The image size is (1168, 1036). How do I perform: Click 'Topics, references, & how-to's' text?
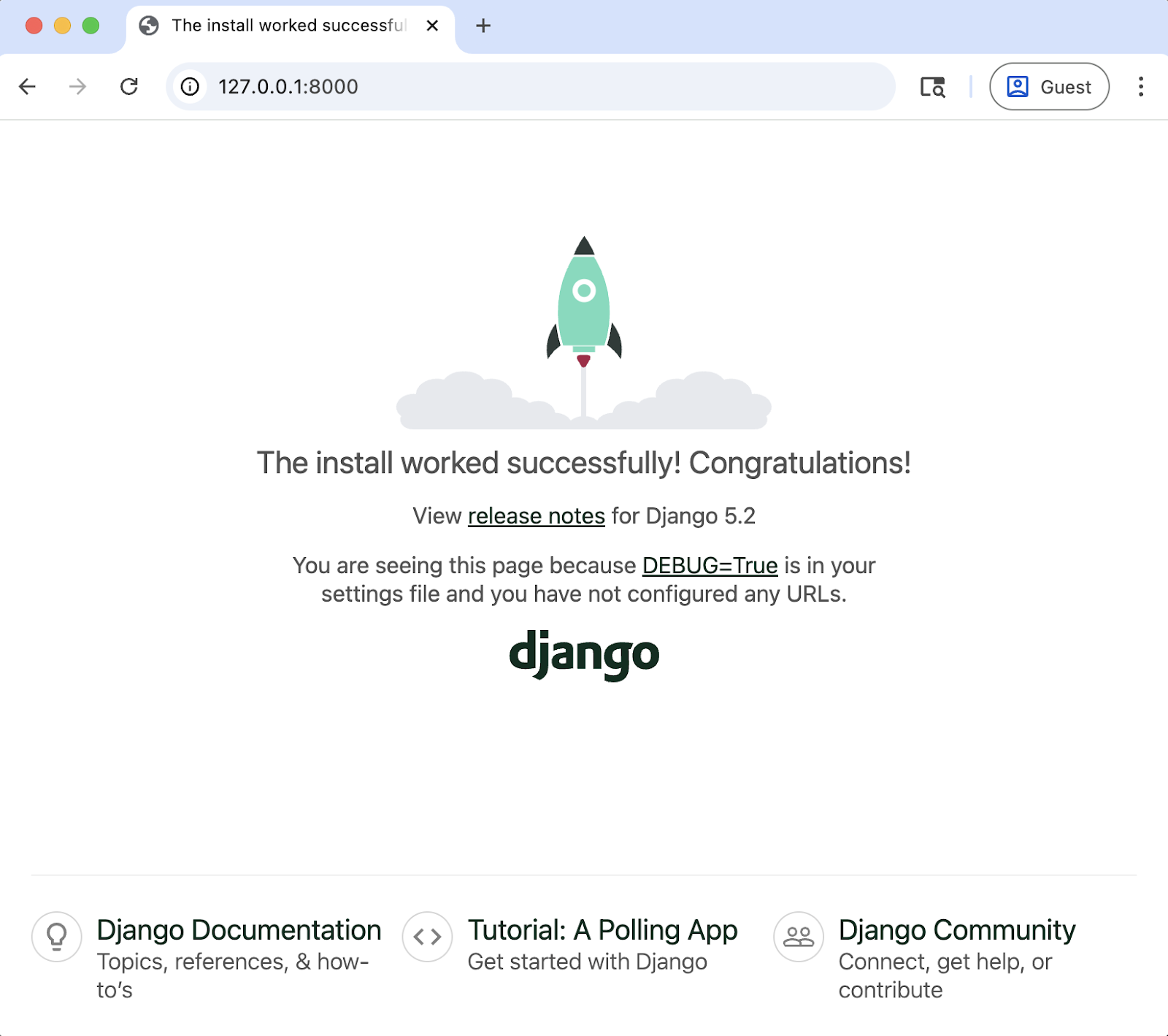(233, 976)
